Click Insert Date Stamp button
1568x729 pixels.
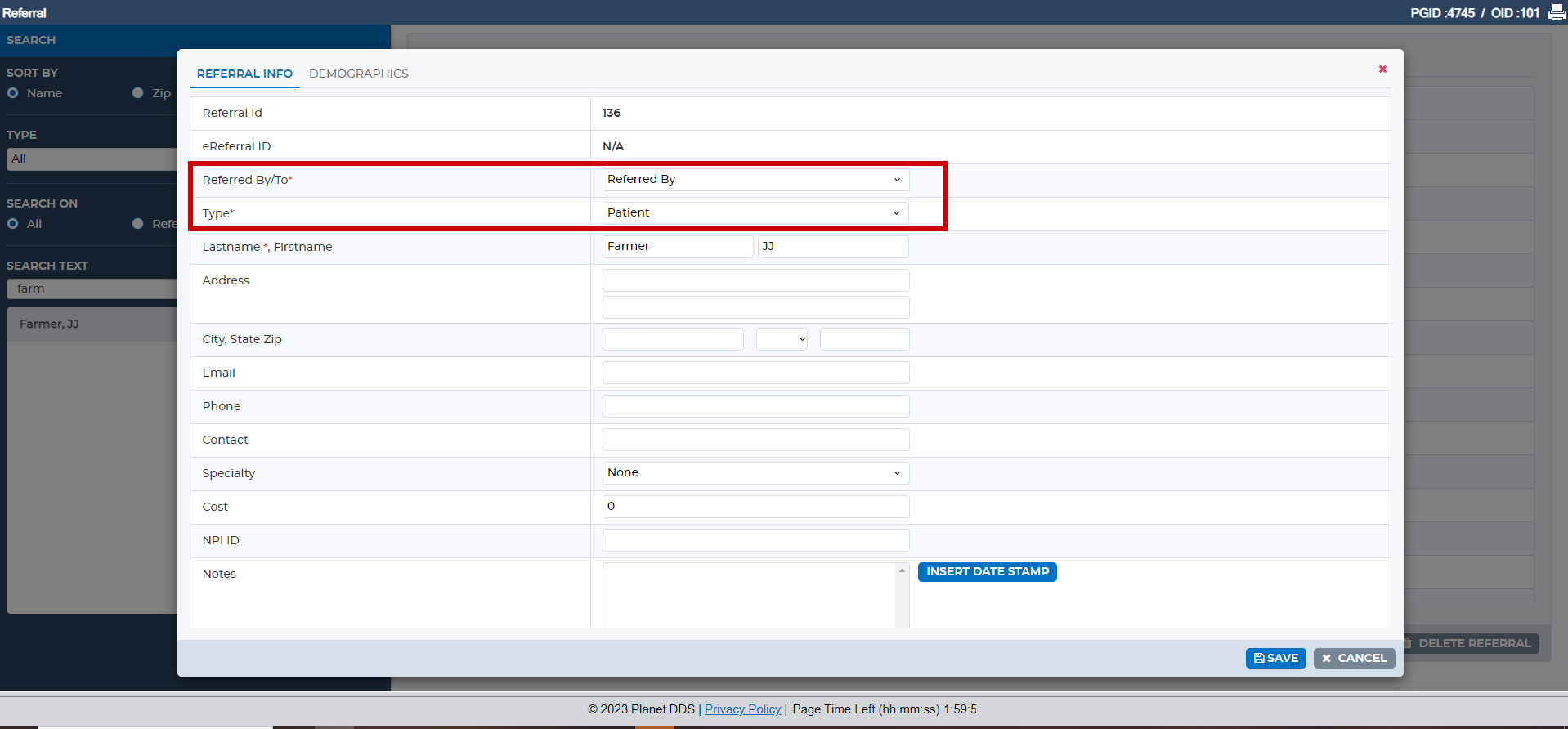click(987, 572)
